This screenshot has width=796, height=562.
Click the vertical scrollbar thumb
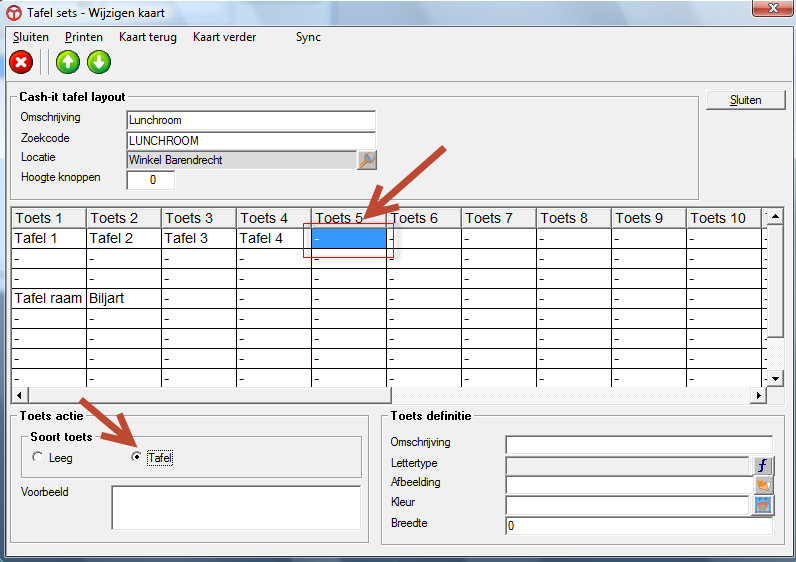pyautogui.click(x=775, y=281)
